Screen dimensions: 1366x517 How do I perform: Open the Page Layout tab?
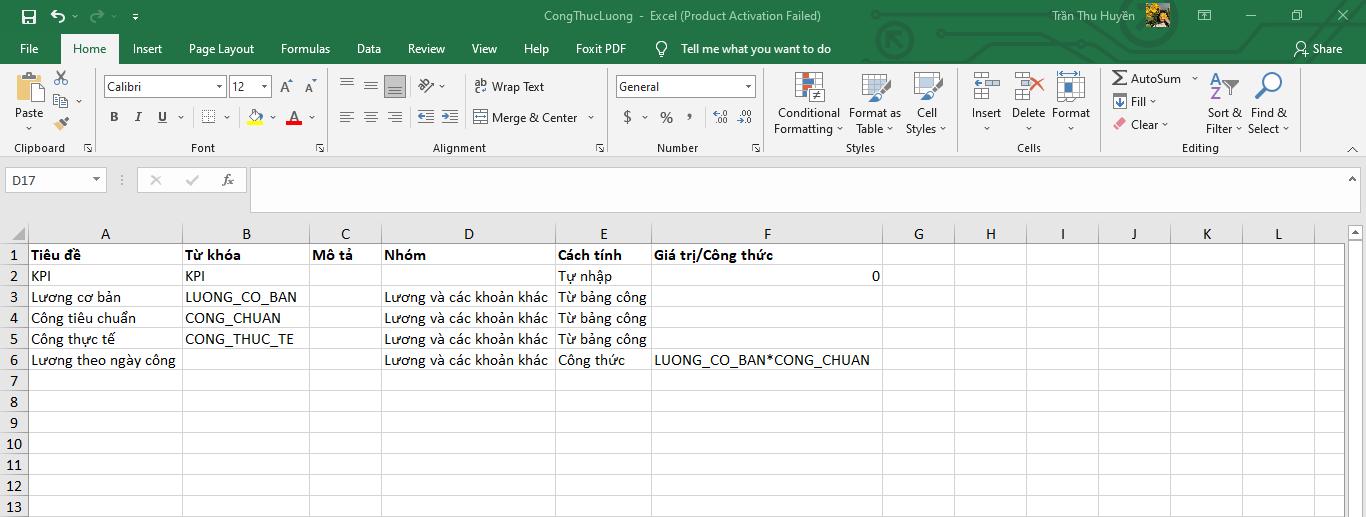[x=221, y=49]
